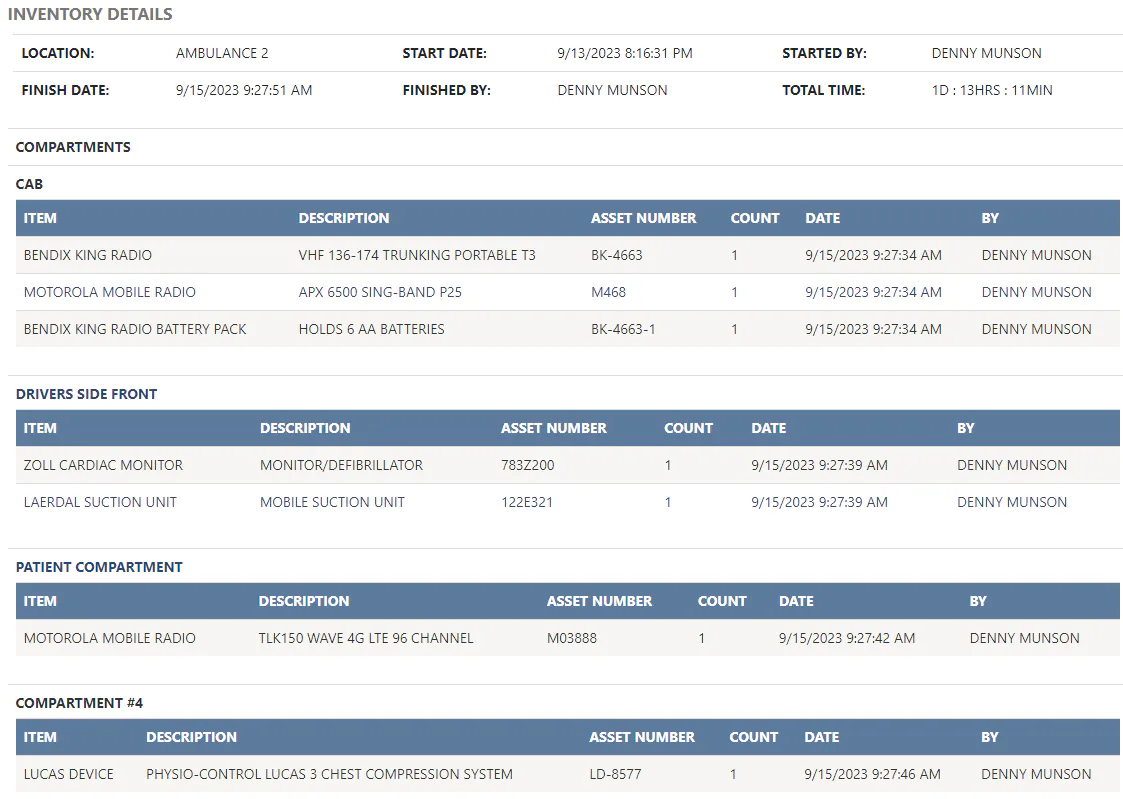Image resolution: width=1123 pixels, height=799 pixels.
Task: Click asset number M468
Action: (608, 292)
